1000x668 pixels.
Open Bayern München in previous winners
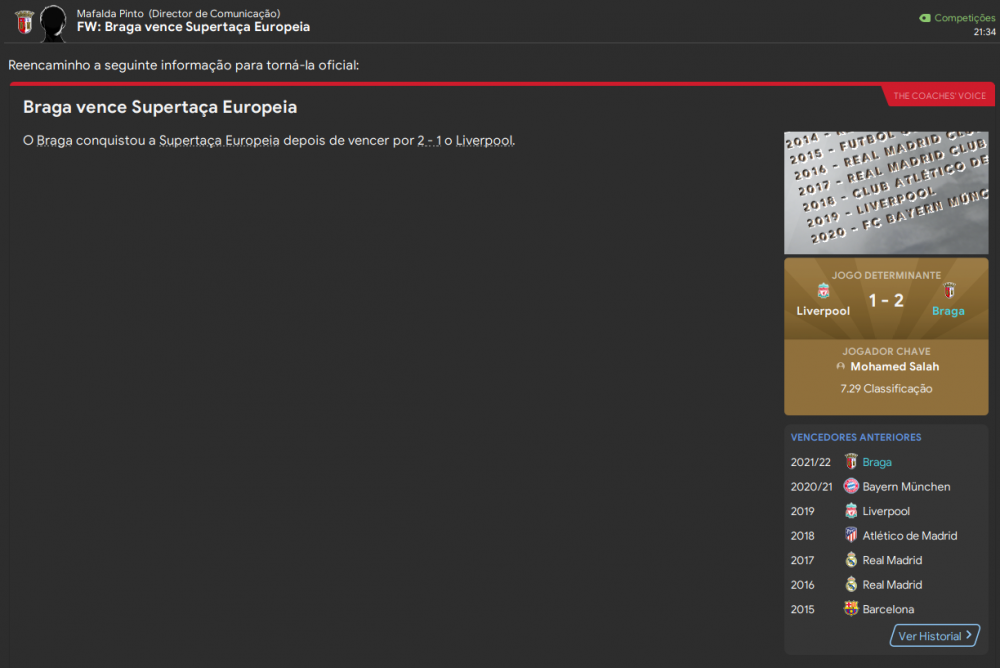[x=906, y=486]
